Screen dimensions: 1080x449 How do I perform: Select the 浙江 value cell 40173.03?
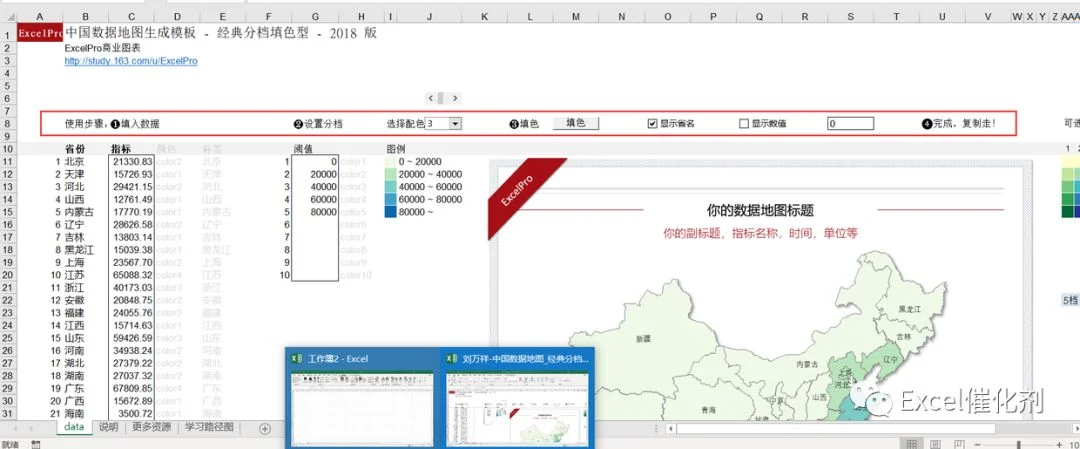click(x=132, y=288)
